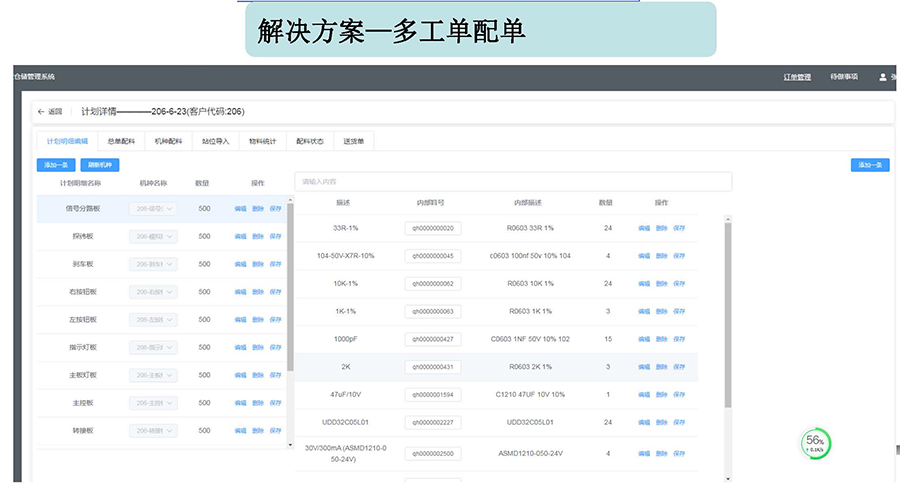Switch to the 总单配料 tab

[x=121, y=141]
